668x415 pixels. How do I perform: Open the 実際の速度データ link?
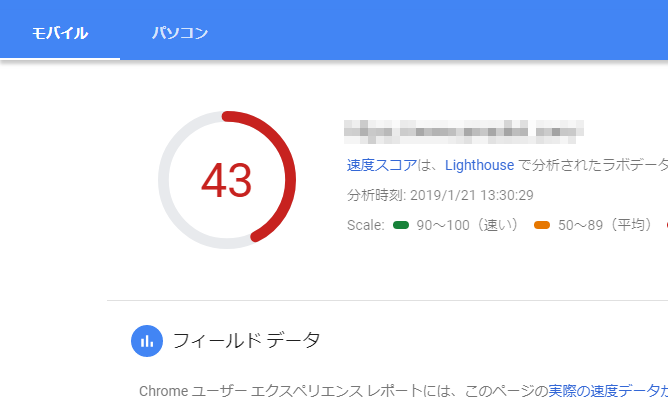[602, 390]
